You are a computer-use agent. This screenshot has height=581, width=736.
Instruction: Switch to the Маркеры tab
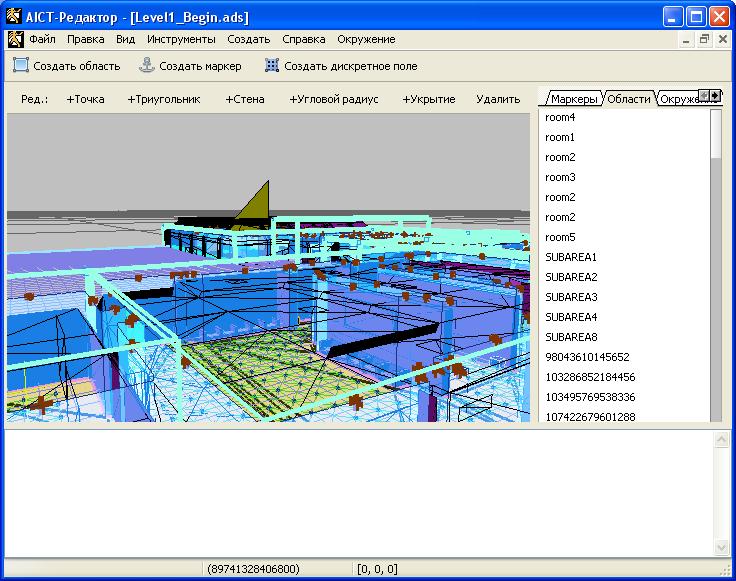(x=574, y=99)
